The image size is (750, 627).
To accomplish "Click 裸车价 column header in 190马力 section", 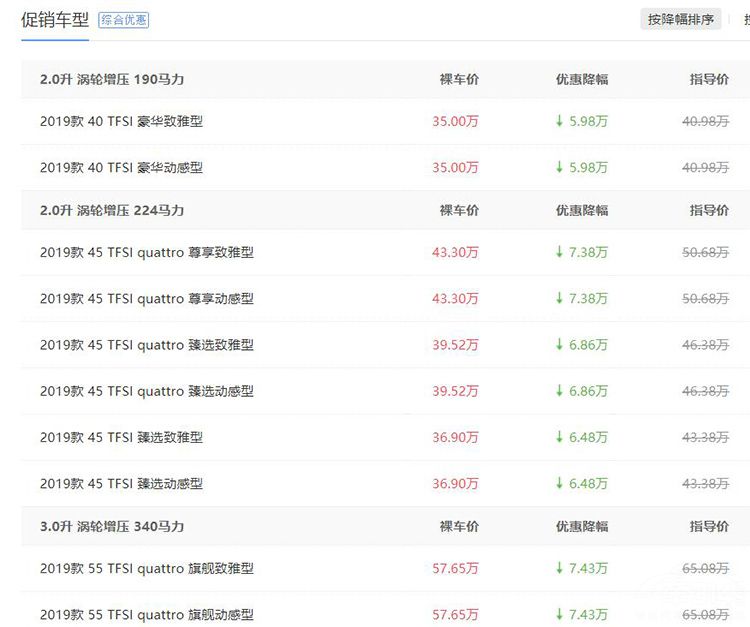I will pyautogui.click(x=459, y=79).
